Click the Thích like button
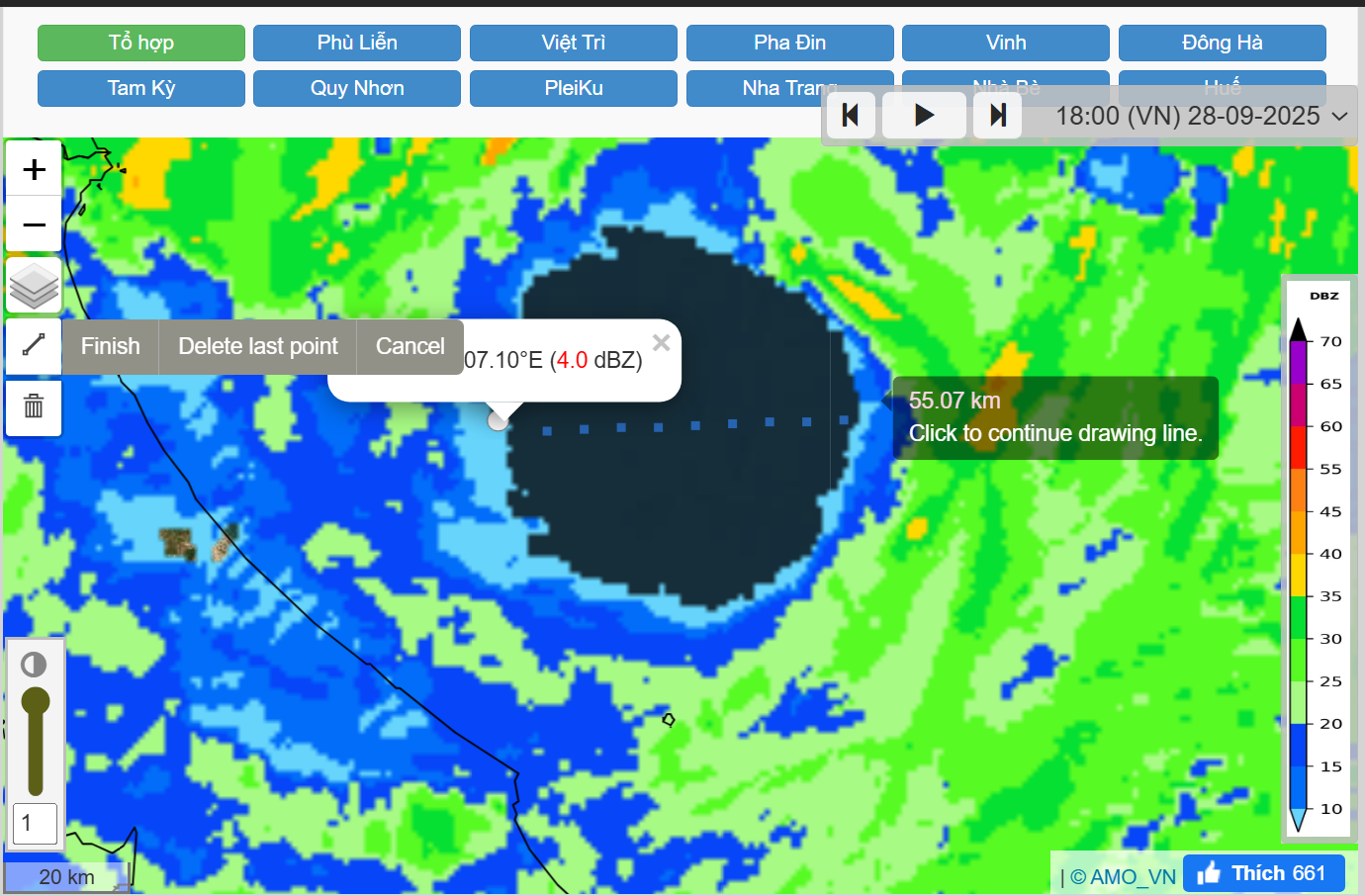The height and width of the screenshot is (896, 1365). (x=1263, y=873)
